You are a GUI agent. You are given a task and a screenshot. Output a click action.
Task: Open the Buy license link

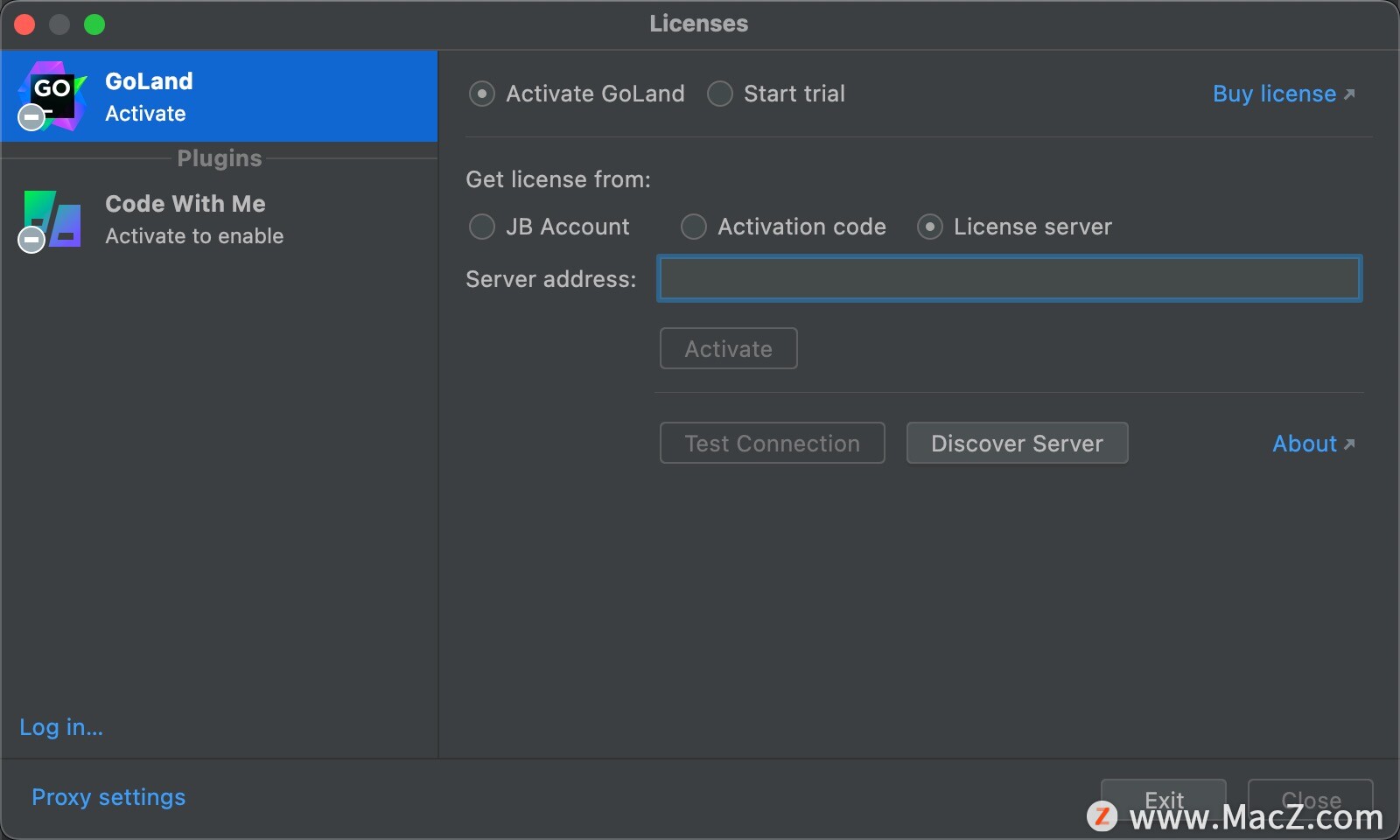(1284, 94)
